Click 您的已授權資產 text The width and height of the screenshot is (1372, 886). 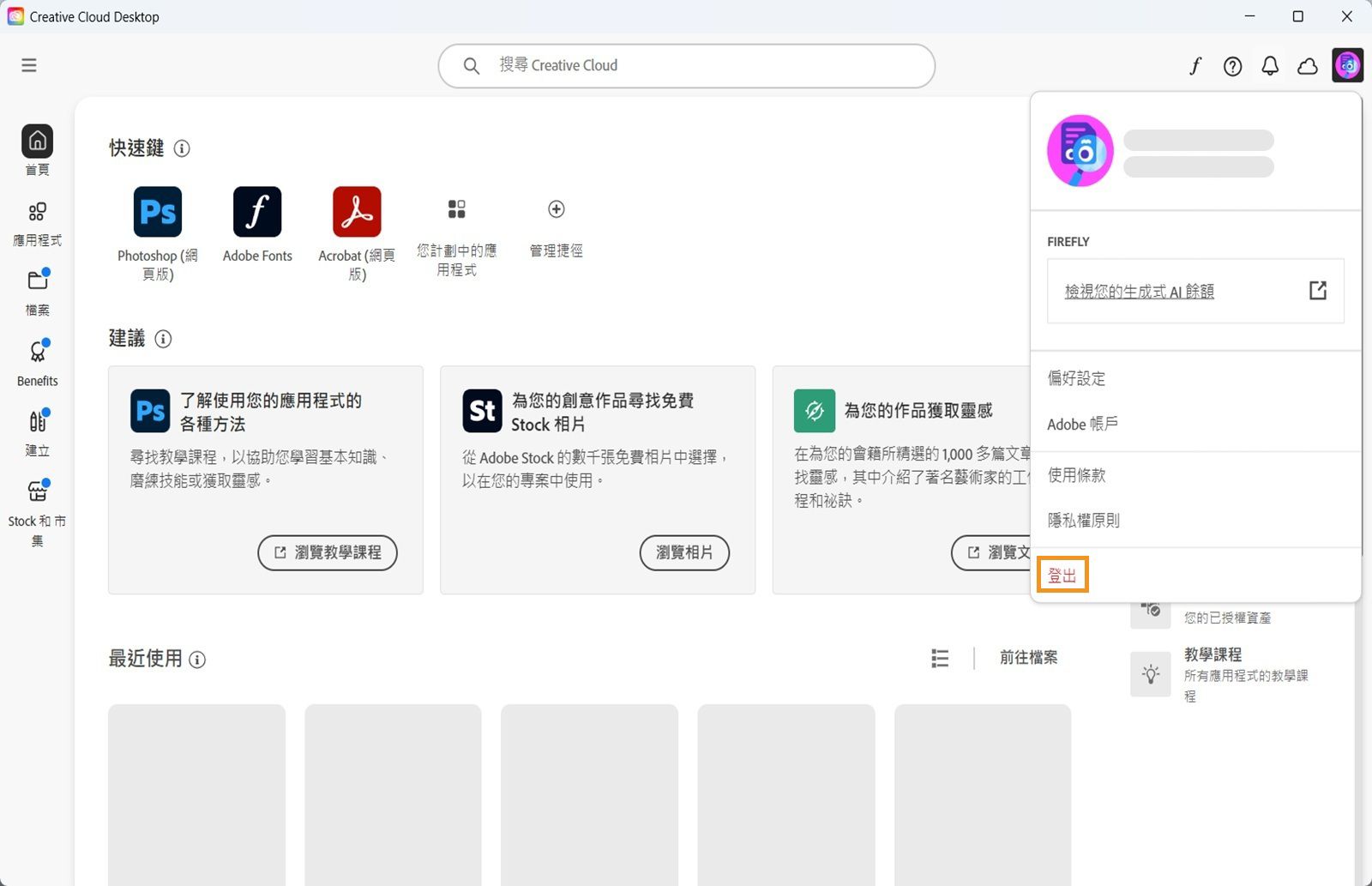click(x=1227, y=618)
